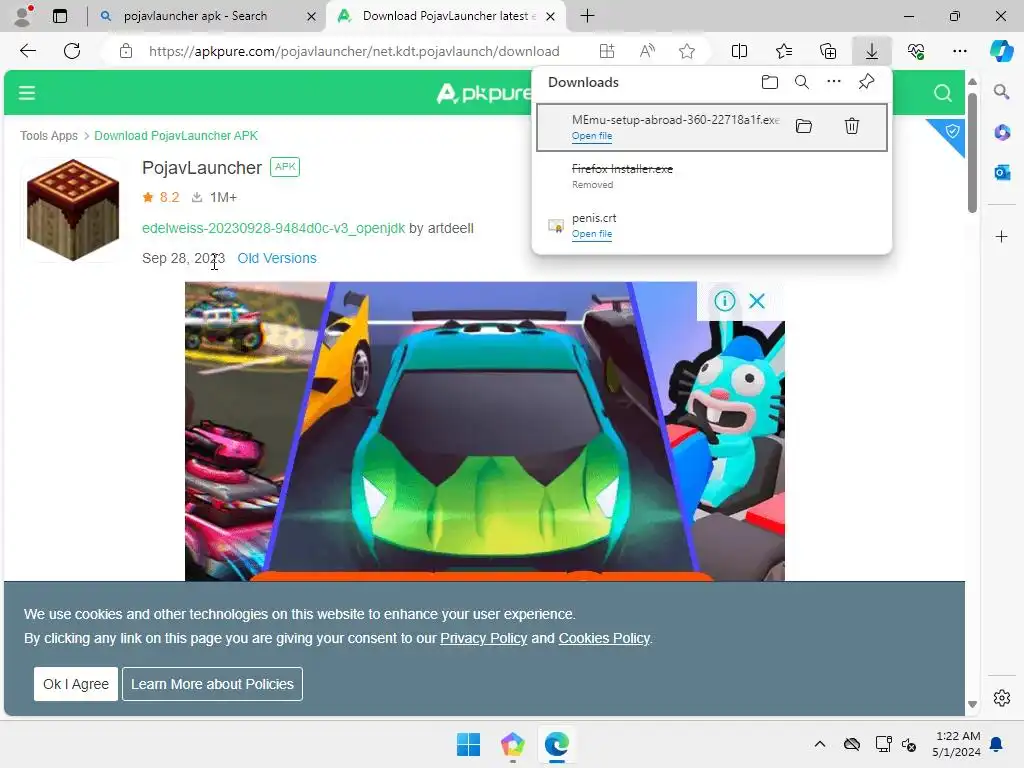Close the racing game advertisement

click(x=757, y=301)
